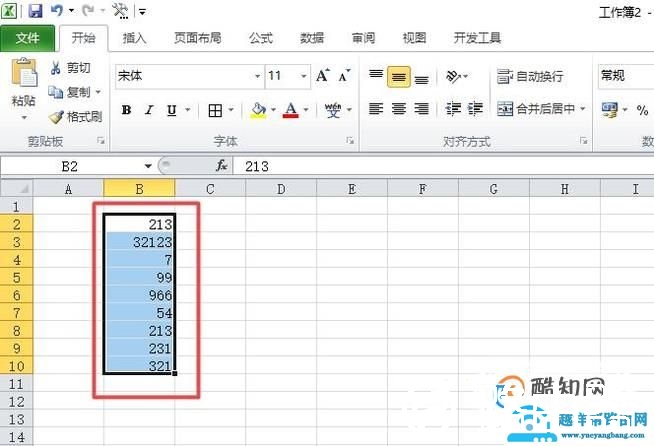The width and height of the screenshot is (654, 446).
Task: Click the 剪切 (Cut) button
Action: pyautogui.click(x=70, y=68)
